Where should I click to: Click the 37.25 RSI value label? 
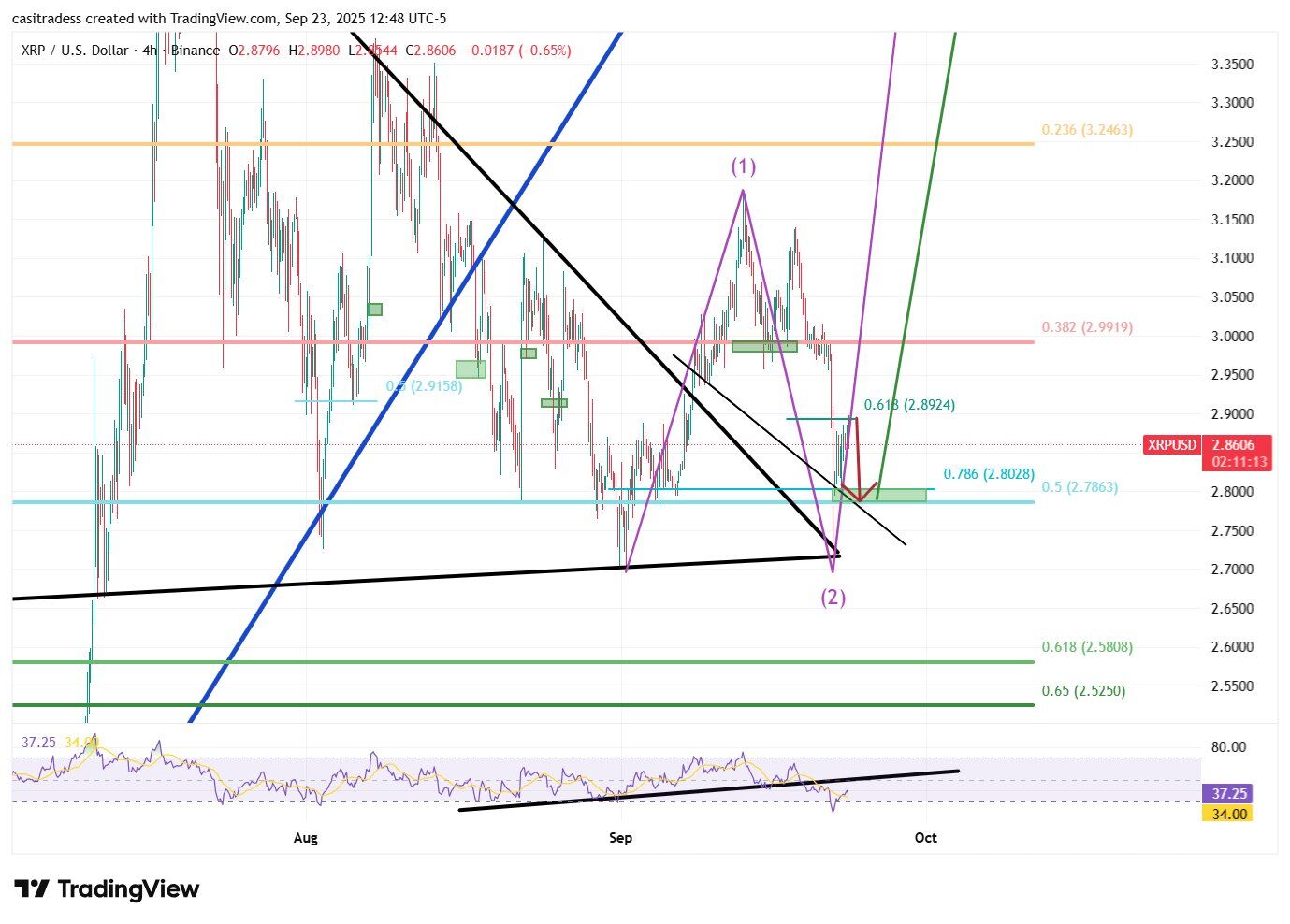(x=1225, y=793)
